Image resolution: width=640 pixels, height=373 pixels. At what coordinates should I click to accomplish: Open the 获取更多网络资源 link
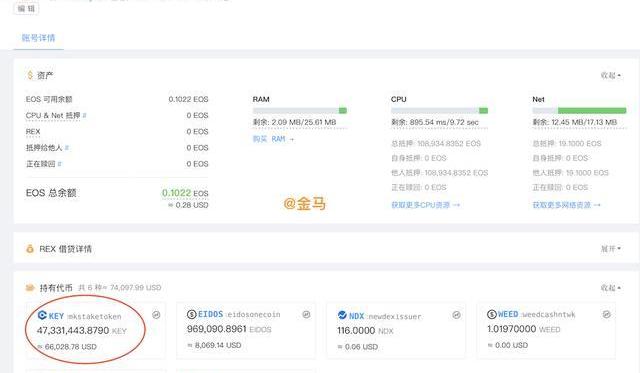[567, 205]
